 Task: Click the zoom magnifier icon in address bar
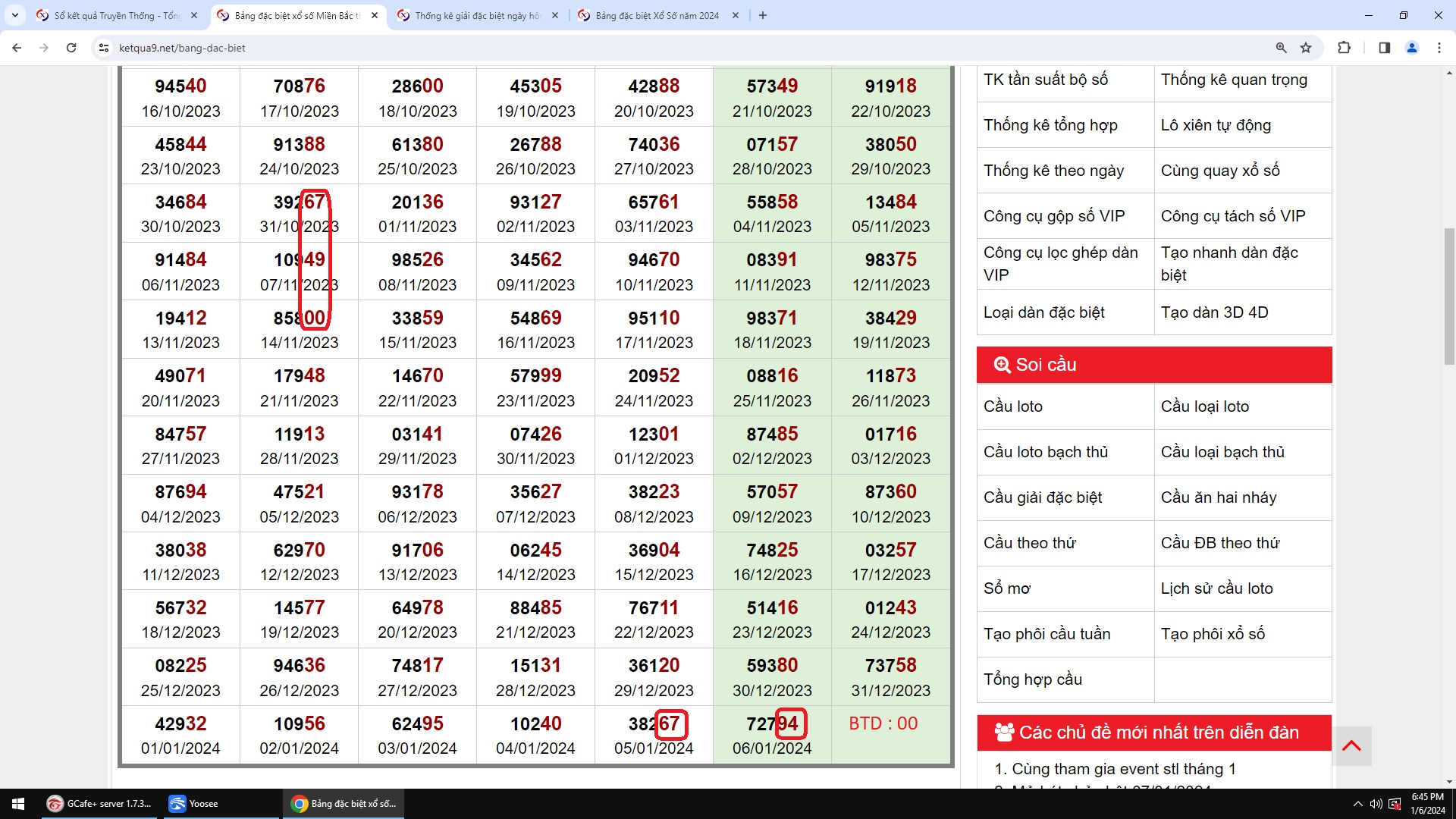pyautogui.click(x=1281, y=48)
